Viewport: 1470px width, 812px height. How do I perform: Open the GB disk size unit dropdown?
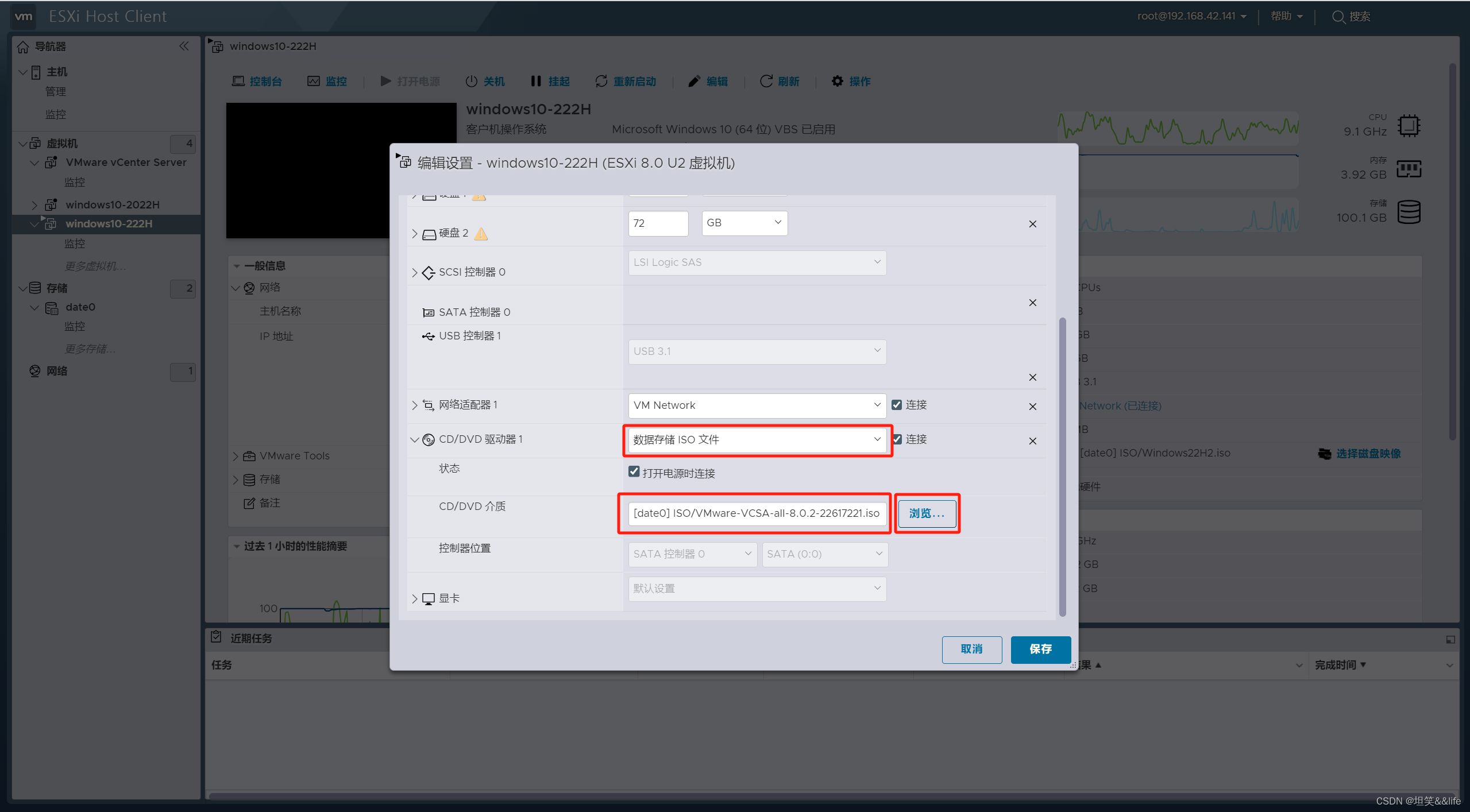[x=744, y=223]
